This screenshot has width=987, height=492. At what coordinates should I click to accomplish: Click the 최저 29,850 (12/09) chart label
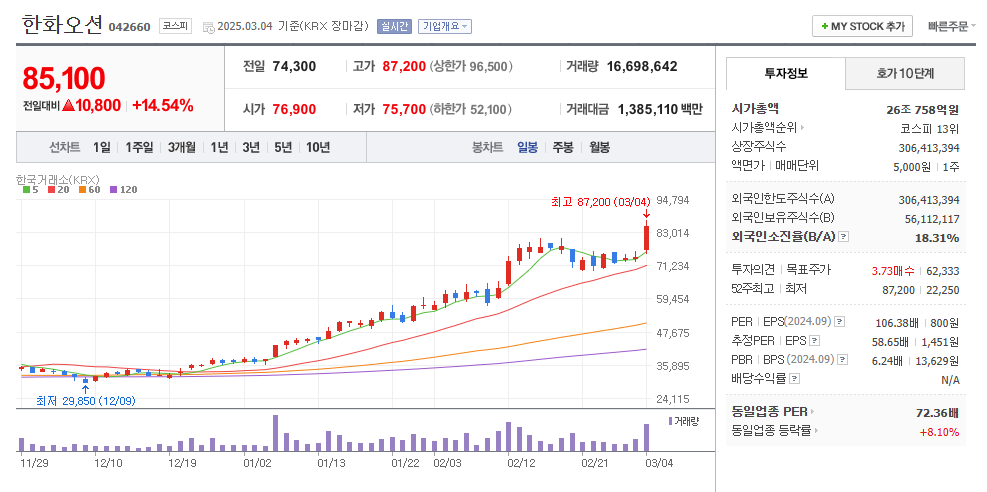click(x=86, y=401)
